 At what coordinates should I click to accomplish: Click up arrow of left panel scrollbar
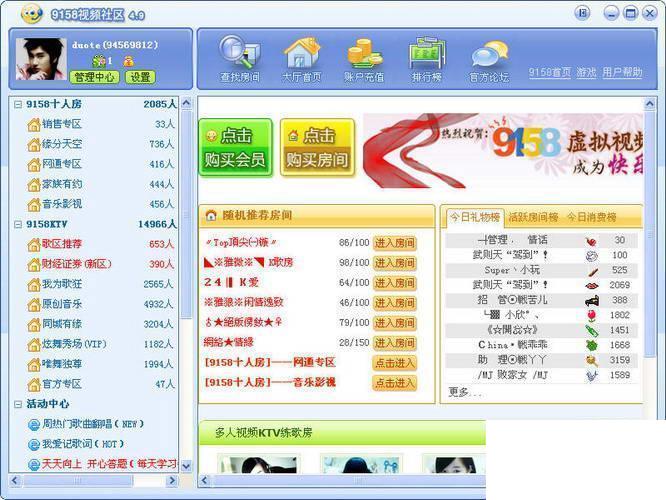point(186,103)
